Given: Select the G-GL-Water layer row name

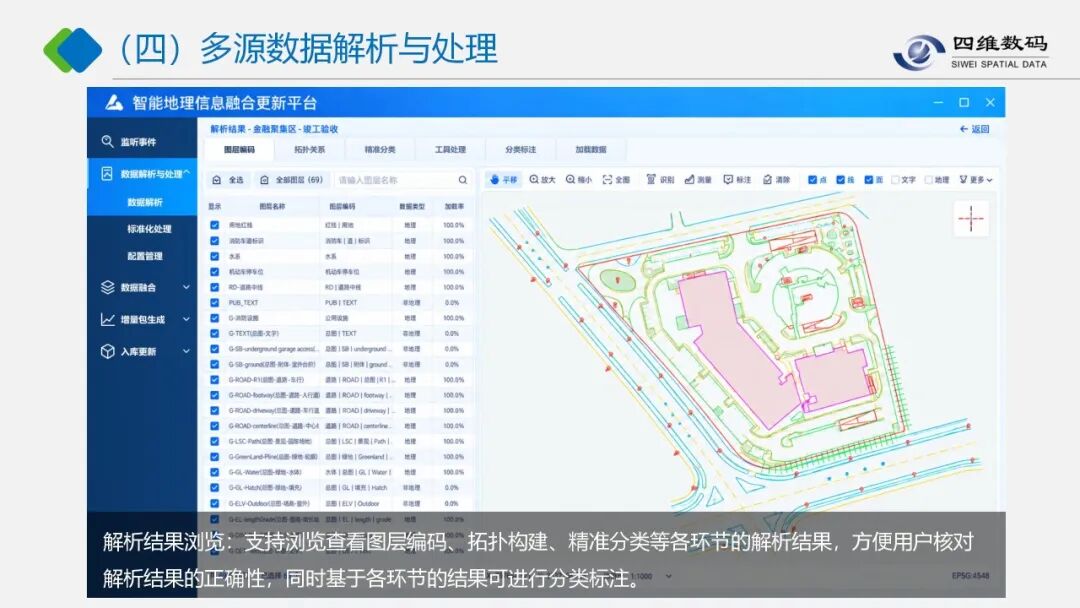Looking at the screenshot, I should tap(265, 472).
